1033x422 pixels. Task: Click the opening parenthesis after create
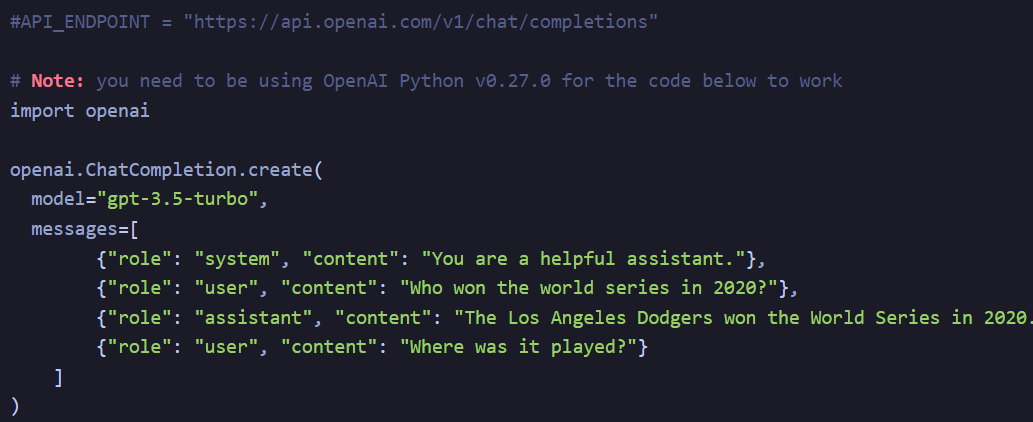coord(318,170)
